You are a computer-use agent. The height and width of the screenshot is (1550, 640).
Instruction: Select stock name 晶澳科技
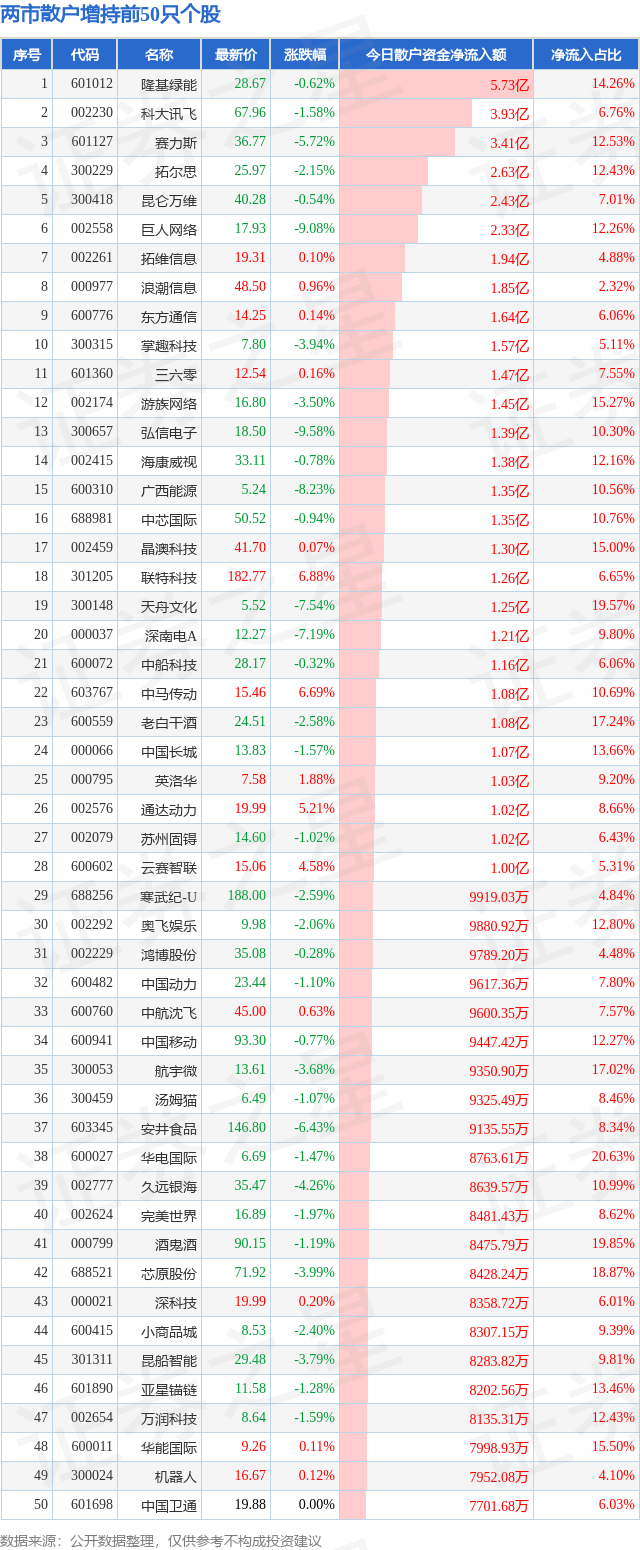coord(169,549)
